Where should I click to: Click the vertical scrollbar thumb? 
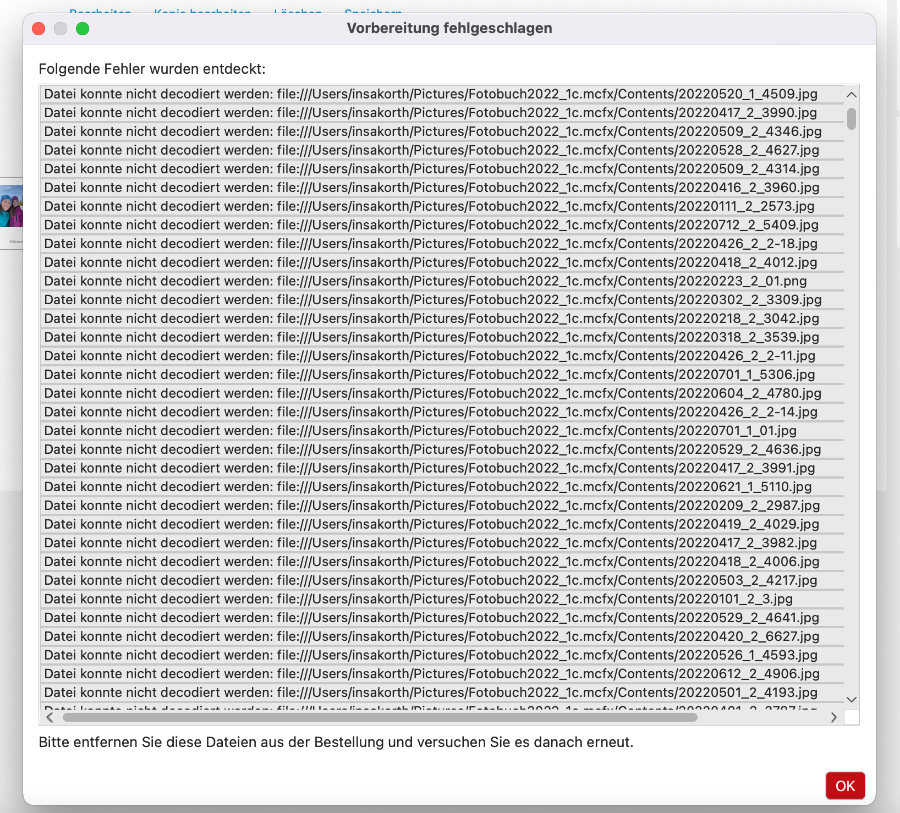852,119
